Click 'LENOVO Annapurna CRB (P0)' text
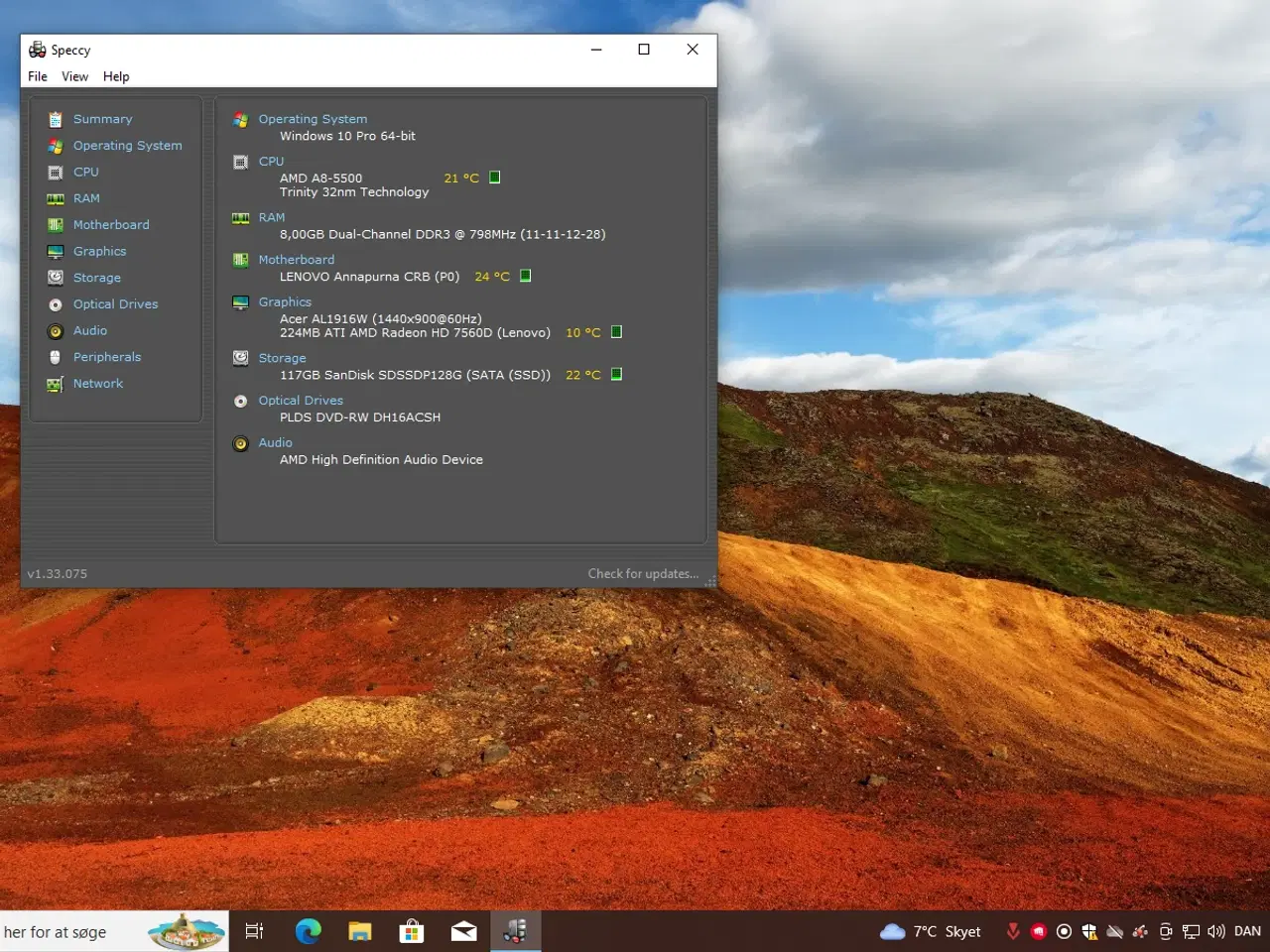 [x=369, y=277]
